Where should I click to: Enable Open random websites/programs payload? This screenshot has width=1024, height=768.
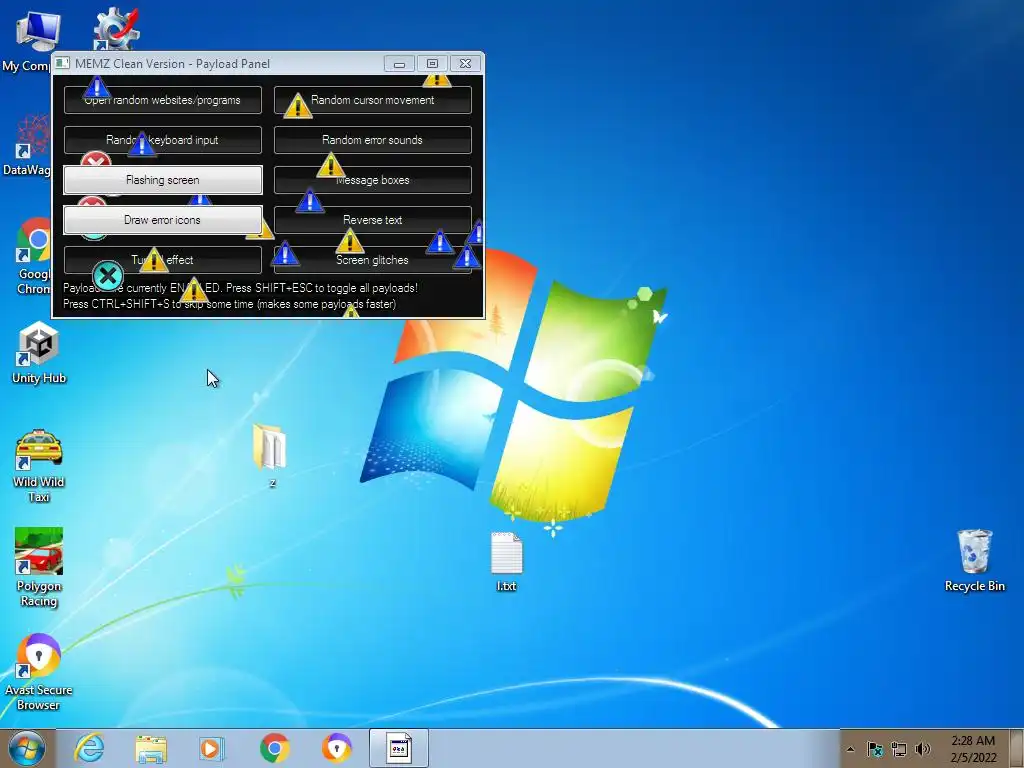point(163,100)
